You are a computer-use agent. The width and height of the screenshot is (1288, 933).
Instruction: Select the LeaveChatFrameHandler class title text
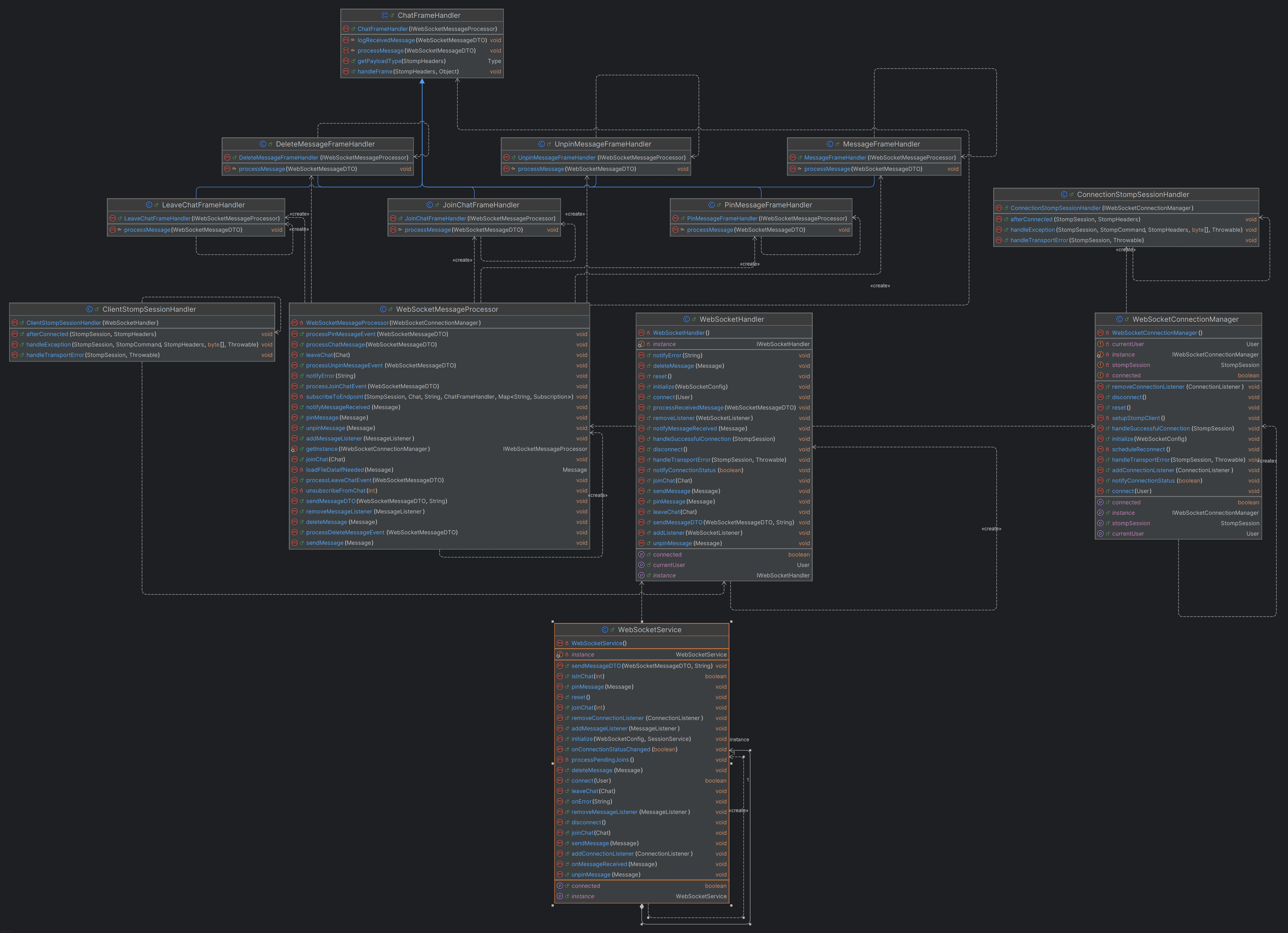(203, 204)
